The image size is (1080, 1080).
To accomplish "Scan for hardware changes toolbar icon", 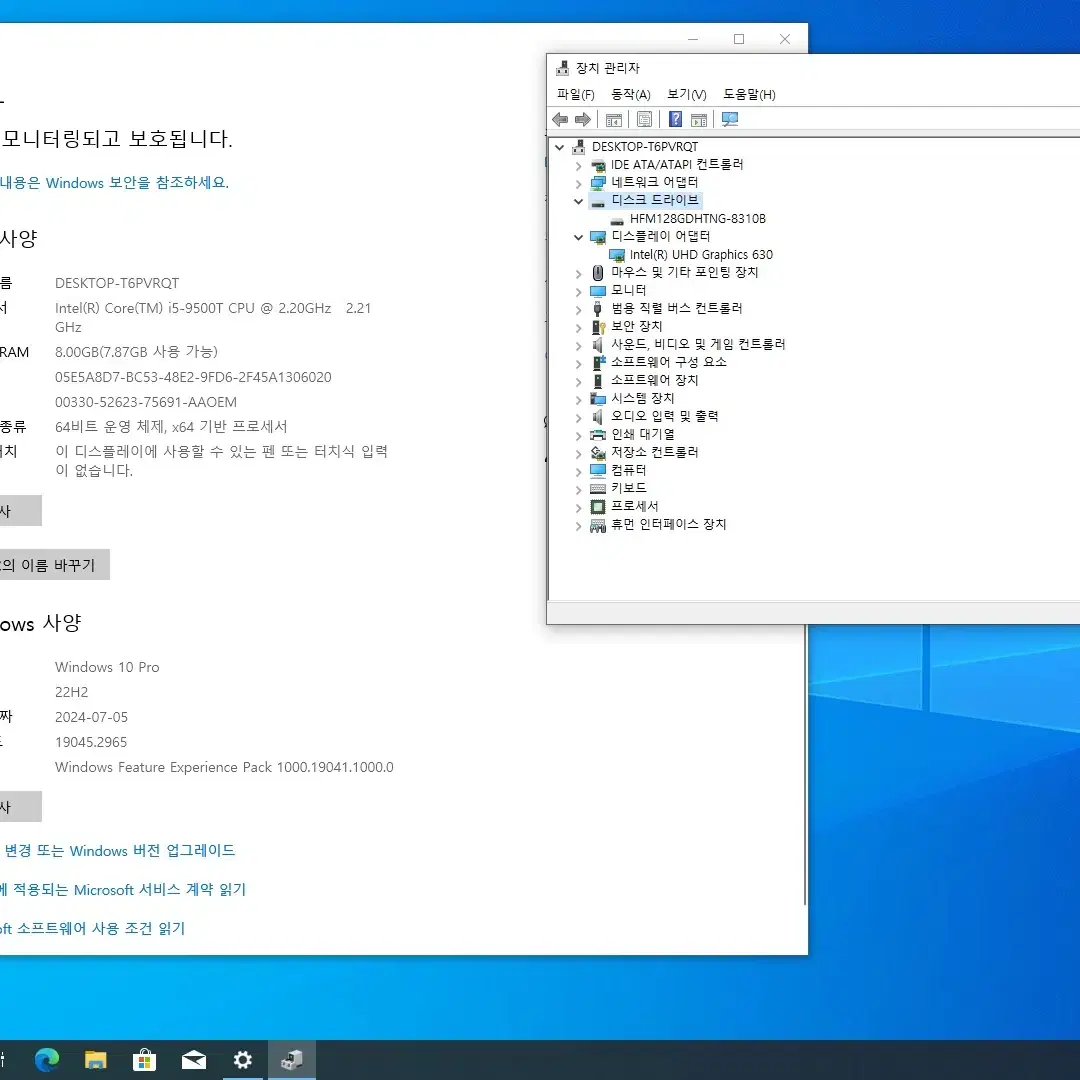I will pyautogui.click(x=729, y=119).
